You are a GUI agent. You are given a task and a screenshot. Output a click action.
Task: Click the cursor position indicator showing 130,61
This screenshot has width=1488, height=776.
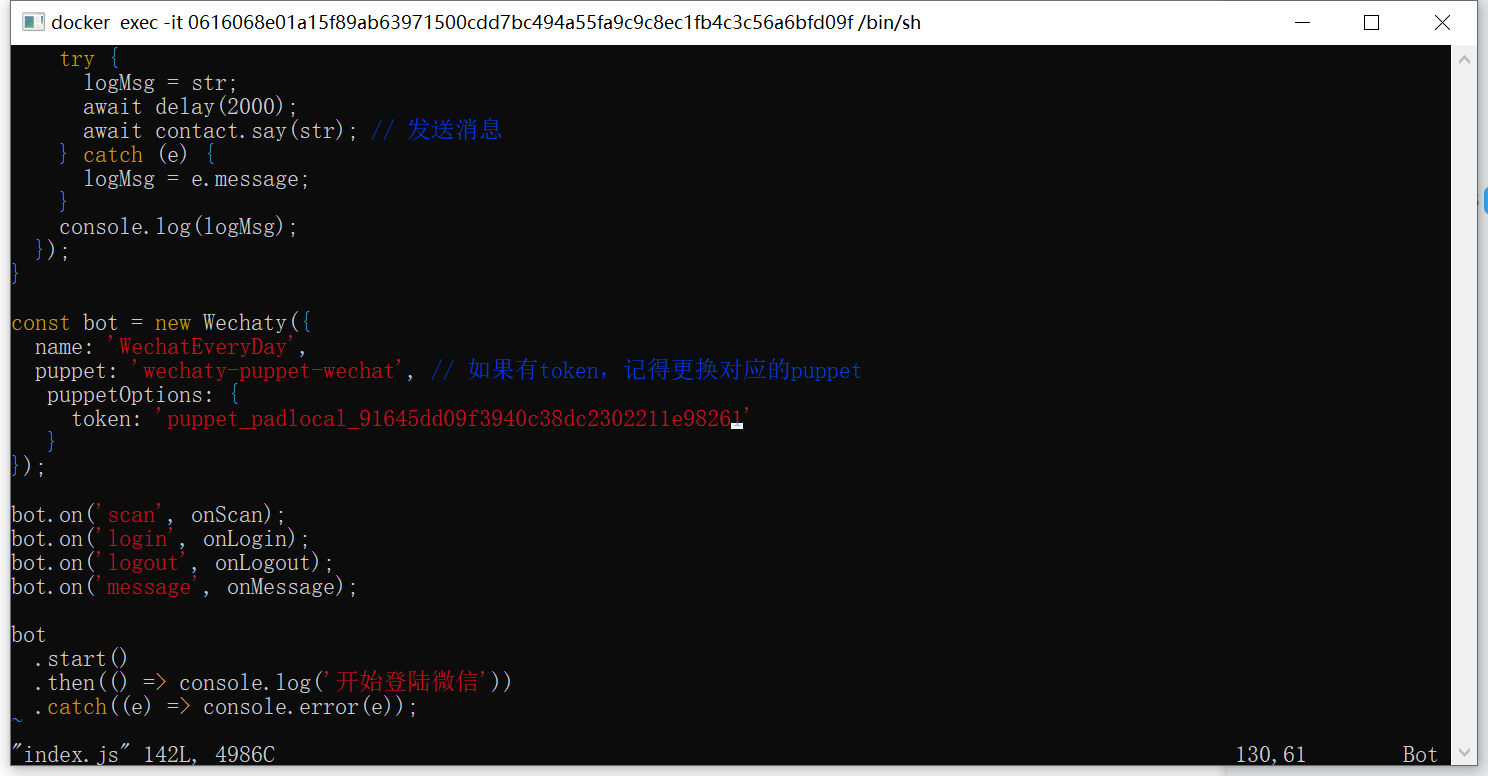[1271, 754]
